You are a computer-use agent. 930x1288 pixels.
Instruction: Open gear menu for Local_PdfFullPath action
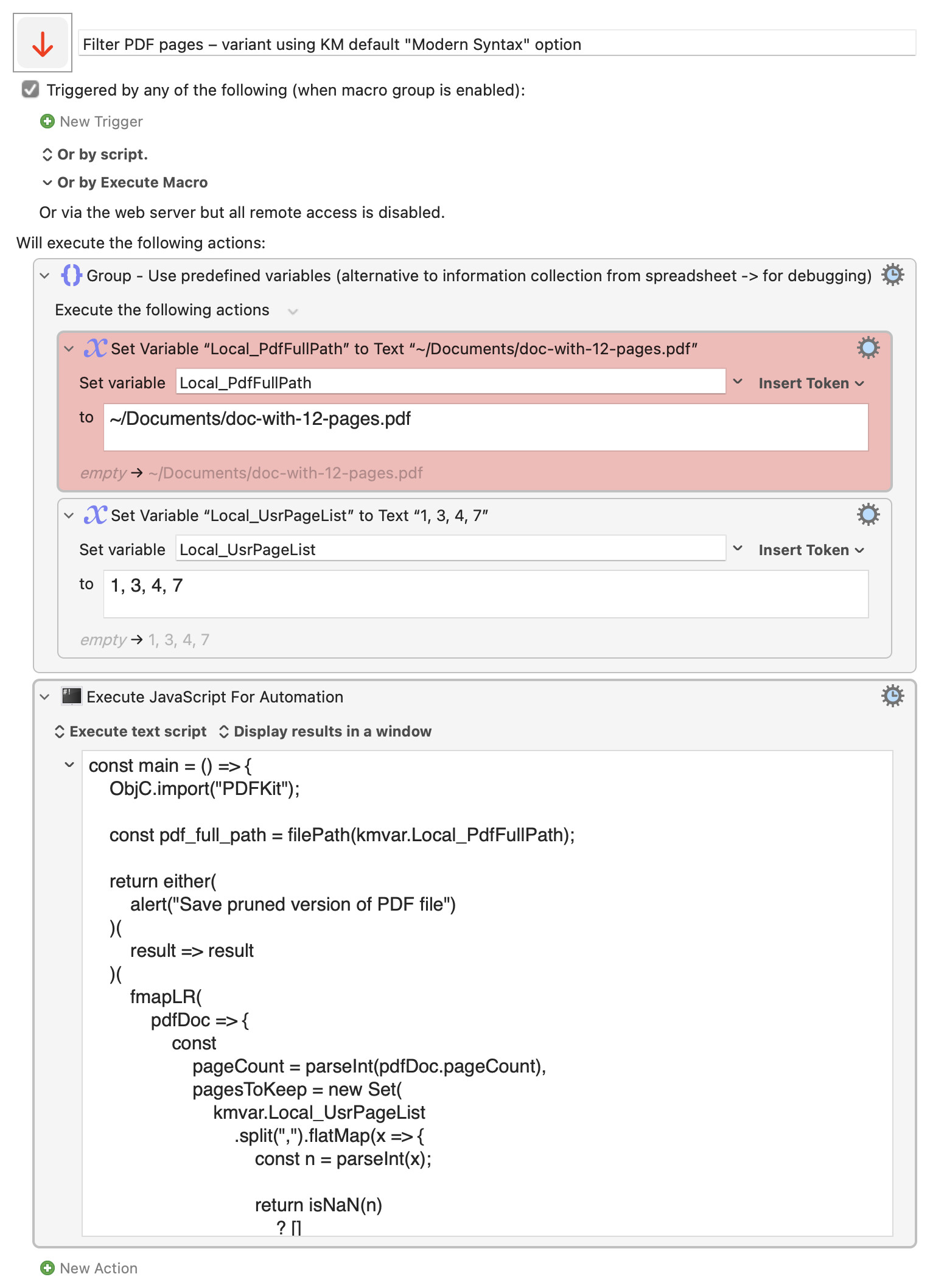click(x=868, y=348)
